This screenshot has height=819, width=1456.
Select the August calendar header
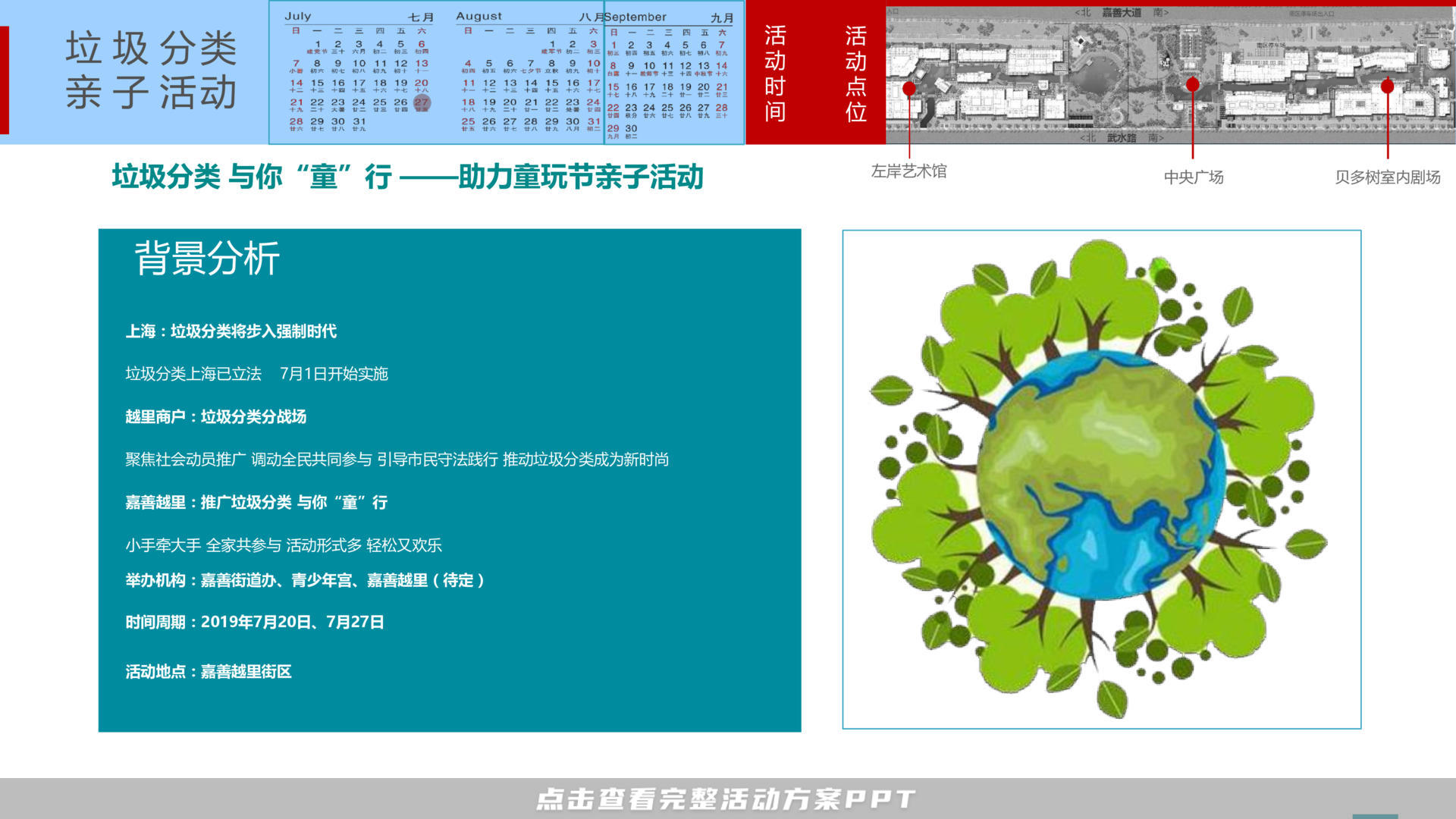pos(529,16)
